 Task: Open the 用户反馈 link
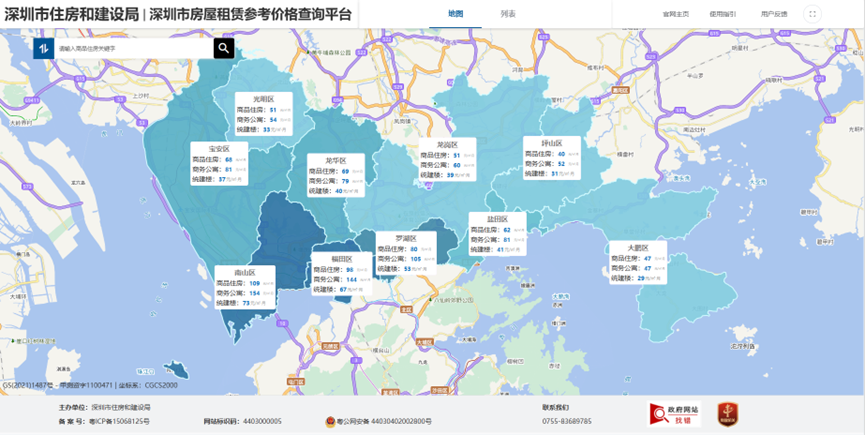tap(773, 14)
